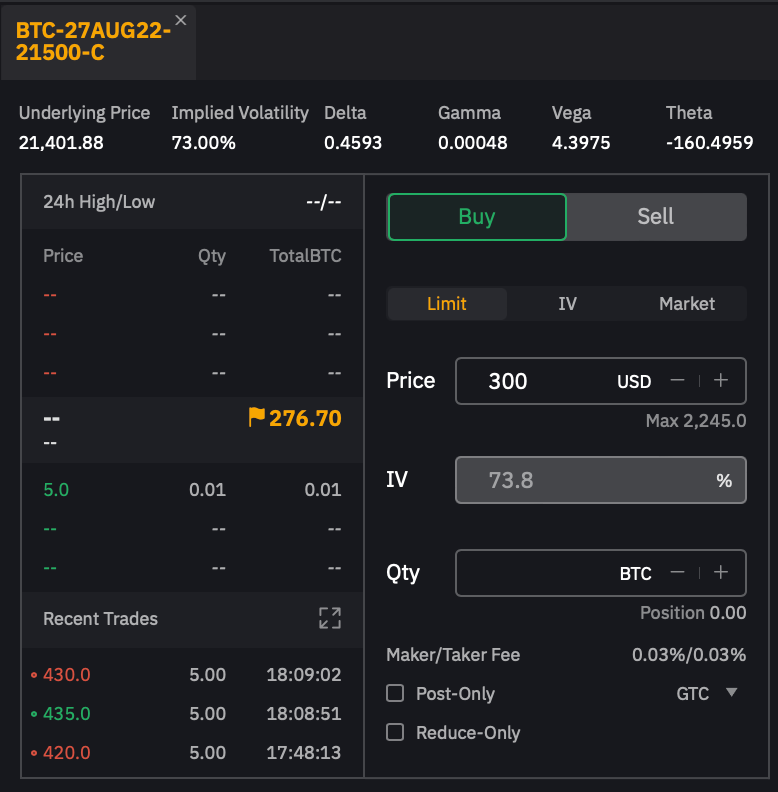This screenshot has height=792, width=778.
Task: Decrease the Price with minus button
Action: 677,381
